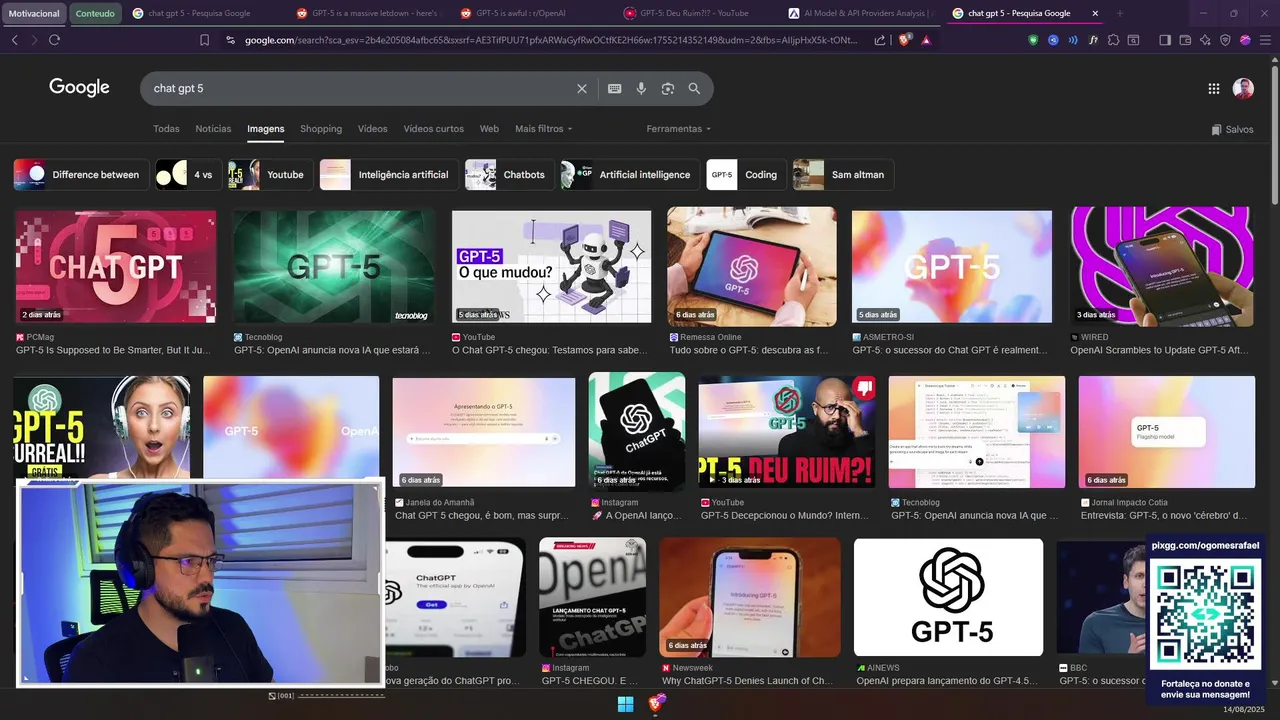
Task: Select the Chatbots filter chip
Action: pyautogui.click(x=510, y=174)
